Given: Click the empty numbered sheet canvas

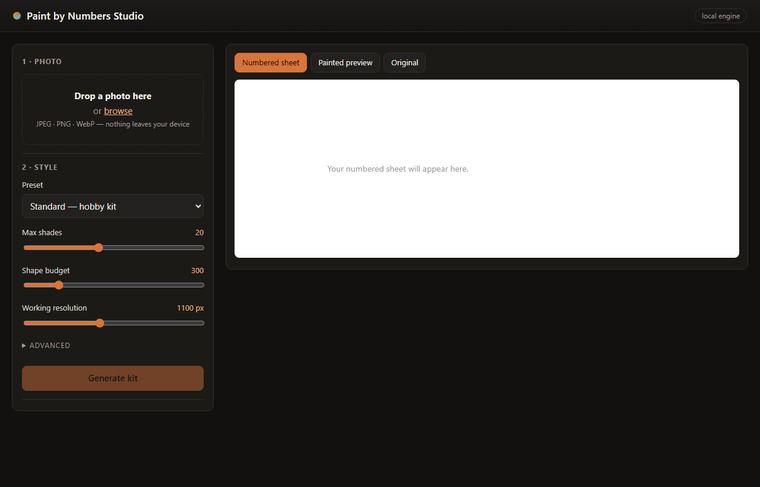Looking at the screenshot, I should [487, 169].
